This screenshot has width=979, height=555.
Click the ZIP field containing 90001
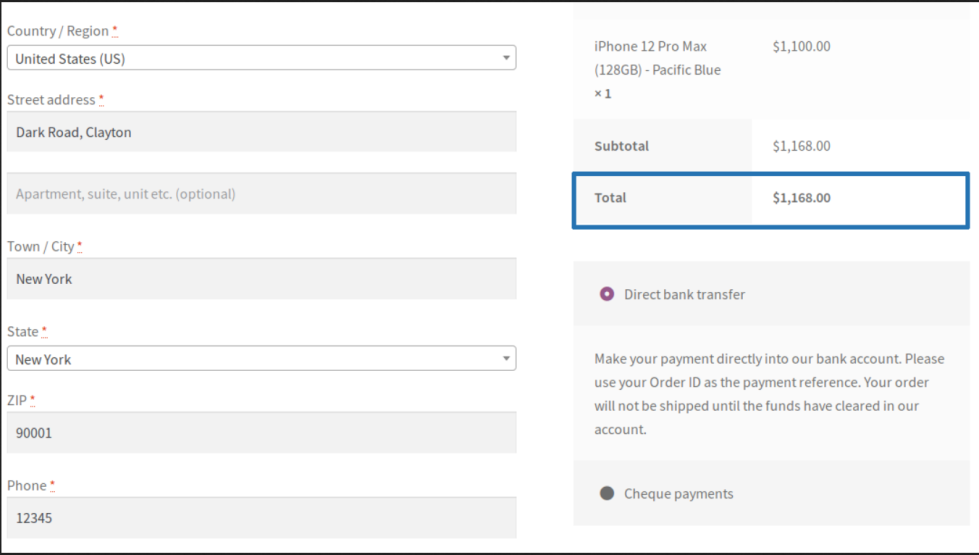pos(261,433)
